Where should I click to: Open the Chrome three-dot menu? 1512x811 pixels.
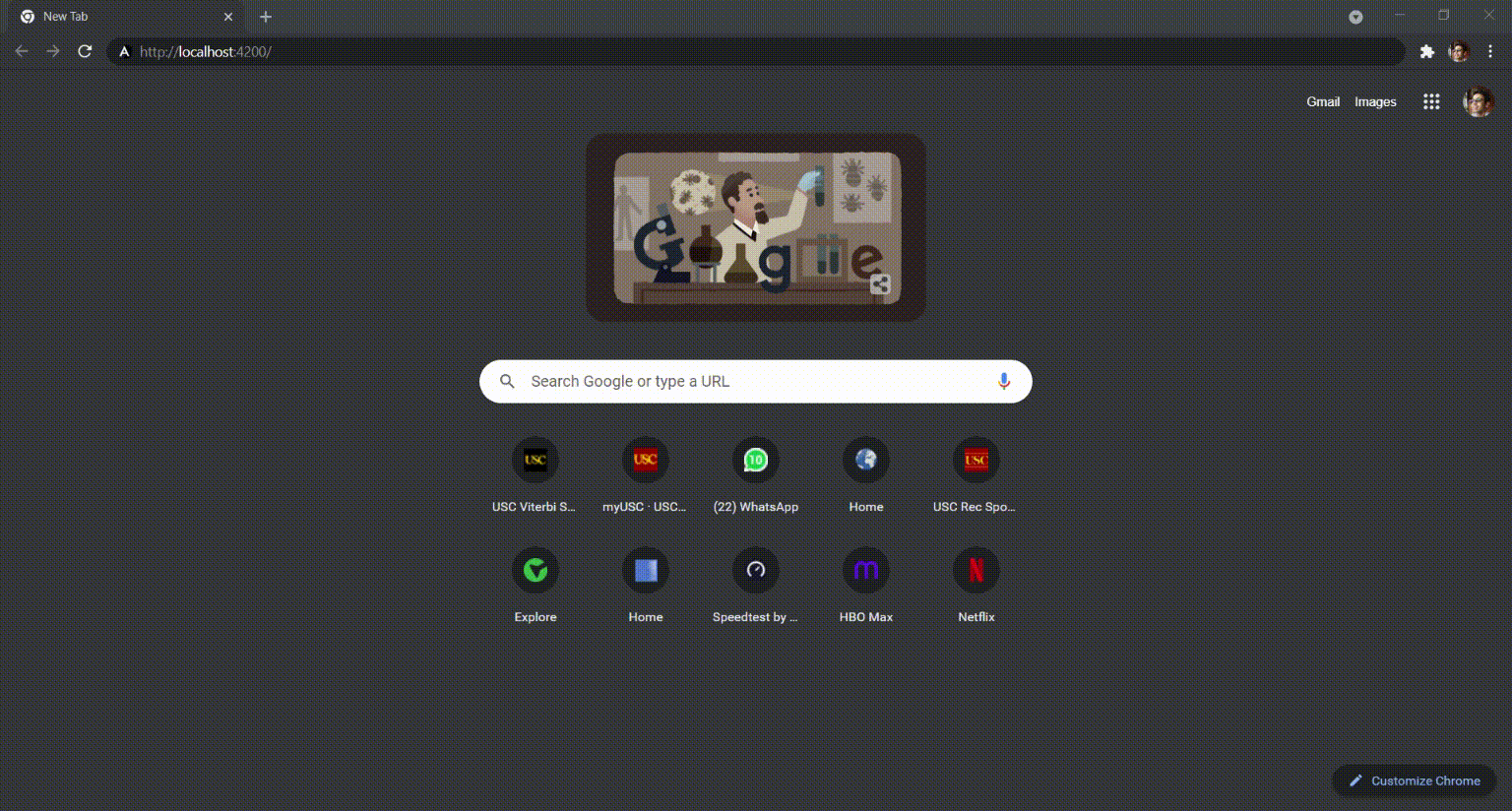coord(1489,51)
